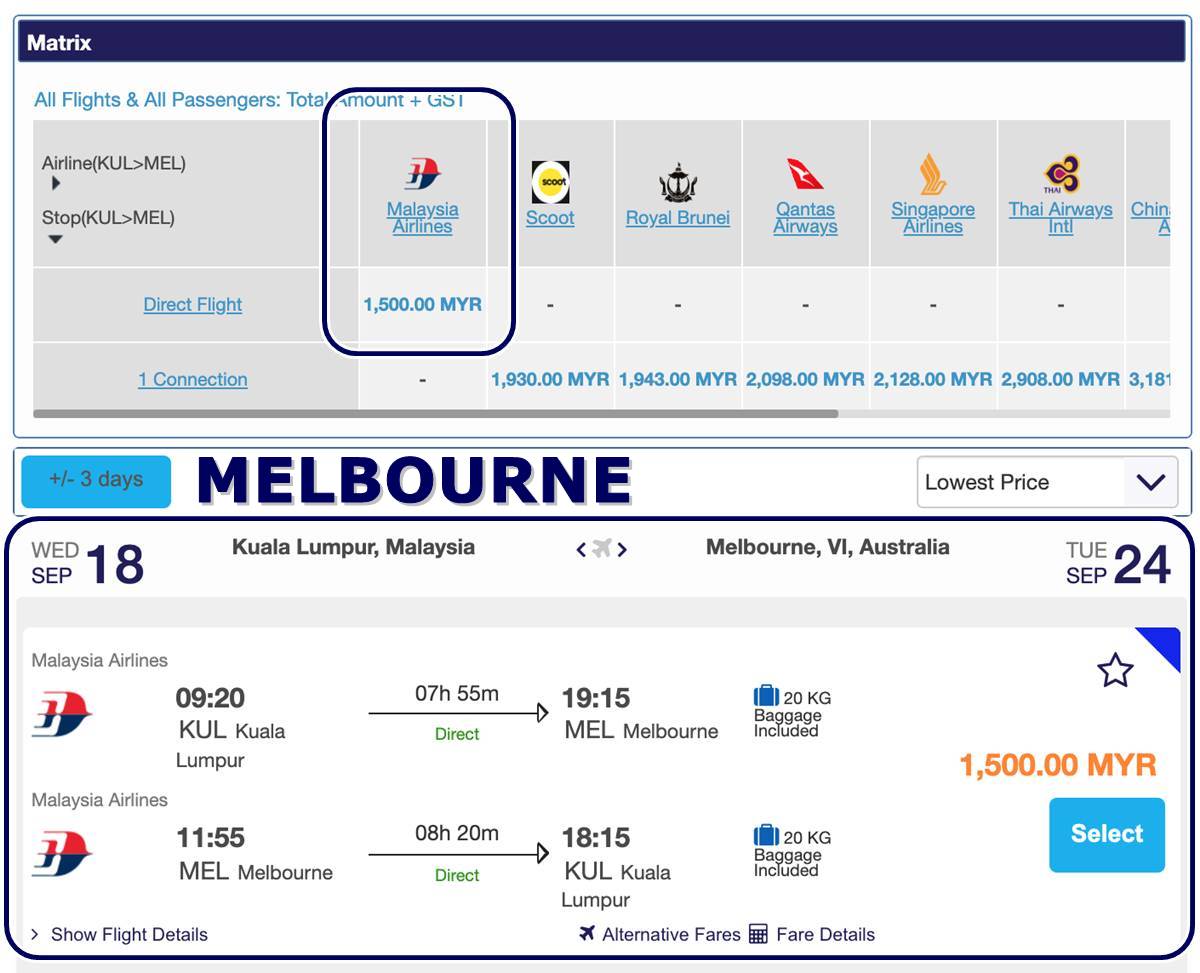Click the Qantas Airways kangaroo logo
1200x973 pixels.
pyautogui.click(x=805, y=173)
